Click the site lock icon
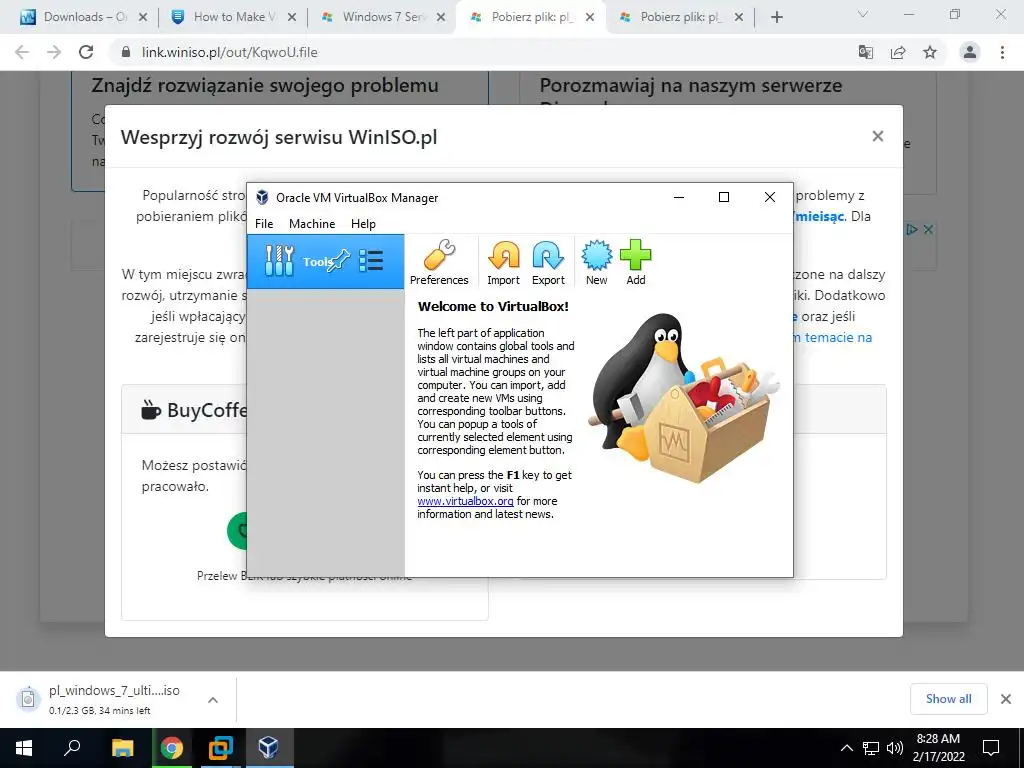The height and width of the screenshot is (768, 1024). pyautogui.click(x=126, y=52)
